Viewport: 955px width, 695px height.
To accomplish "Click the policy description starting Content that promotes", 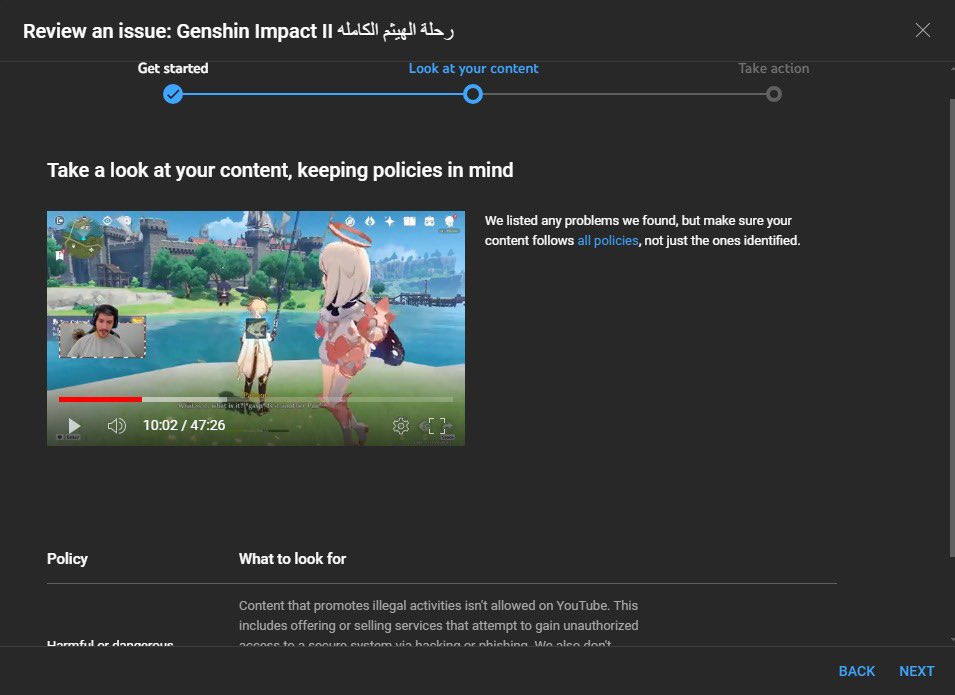I will coord(439,625).
